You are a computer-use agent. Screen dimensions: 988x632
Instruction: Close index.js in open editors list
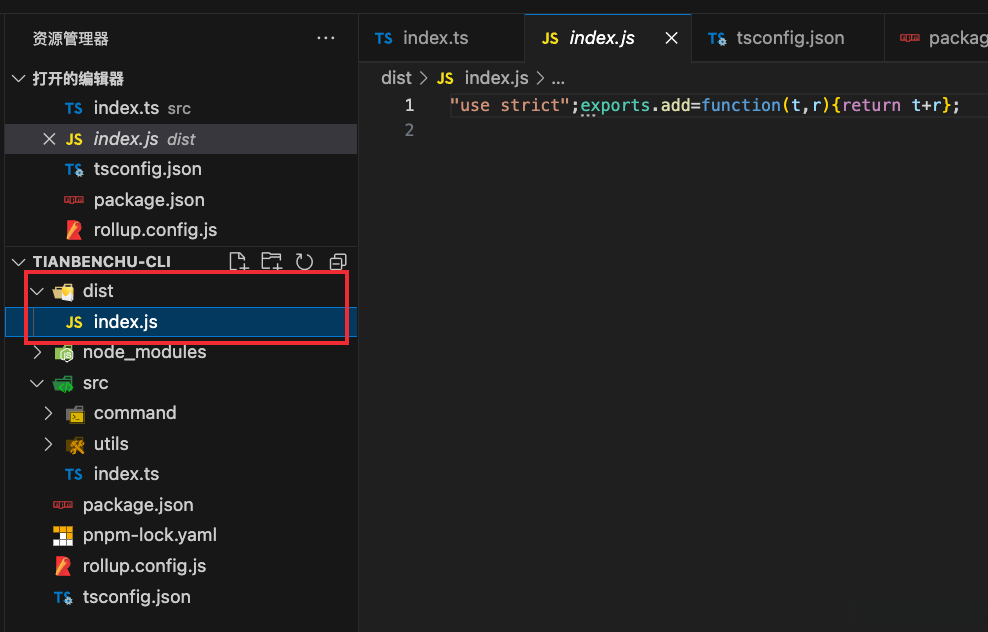(x=49, y=139)
